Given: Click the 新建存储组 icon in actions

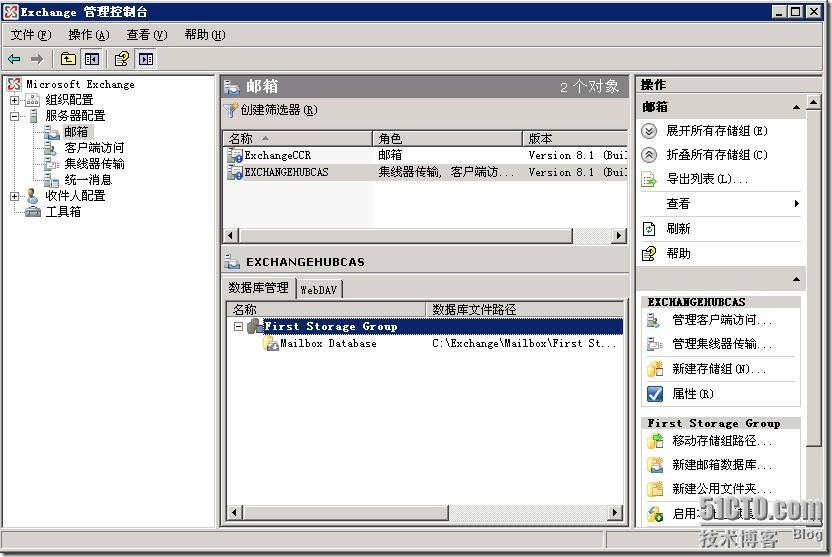Looking at the screenshot, I should [655, 369].
